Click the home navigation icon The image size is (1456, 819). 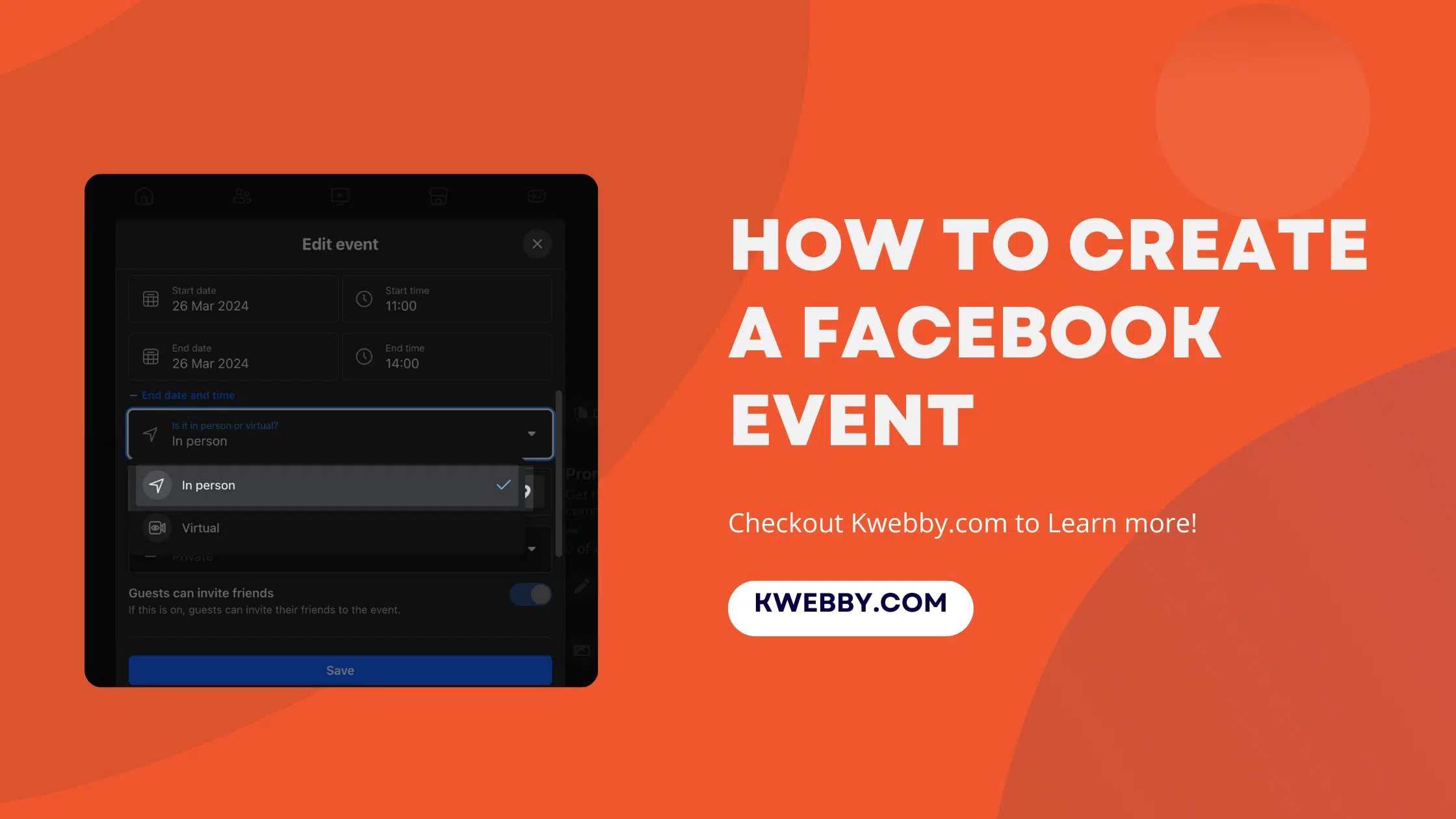pyautogui.click(x=144, y=196)
